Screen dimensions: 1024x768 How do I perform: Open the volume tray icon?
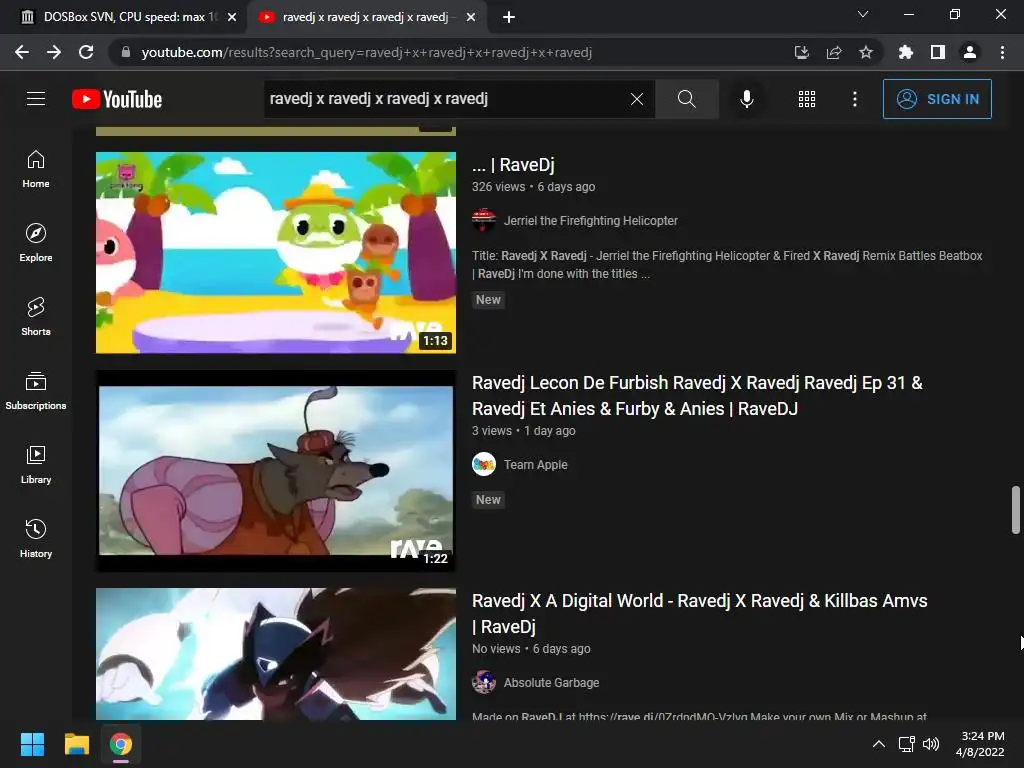point(931,744)
